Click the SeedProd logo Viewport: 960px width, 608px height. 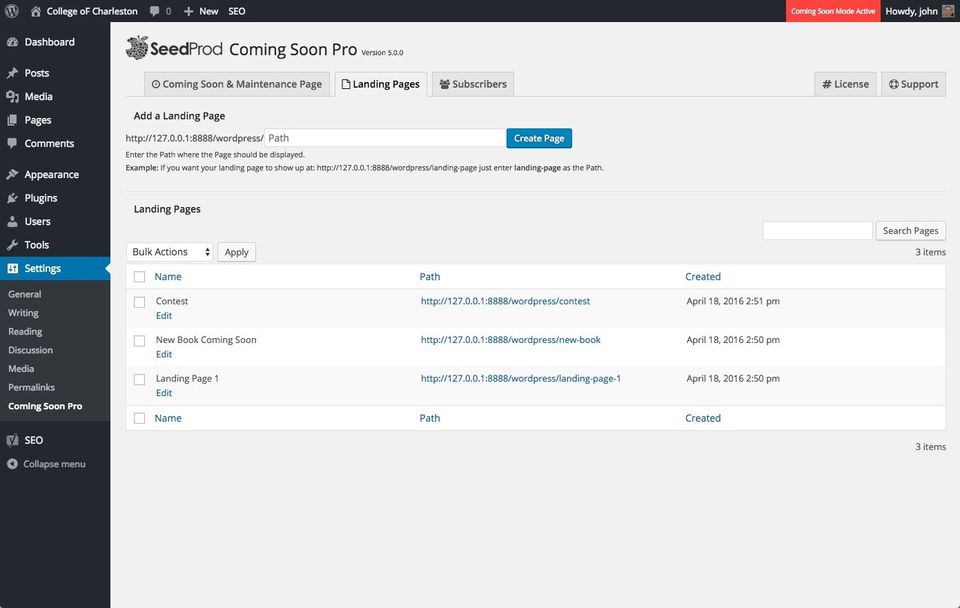[x=174, y=48]
